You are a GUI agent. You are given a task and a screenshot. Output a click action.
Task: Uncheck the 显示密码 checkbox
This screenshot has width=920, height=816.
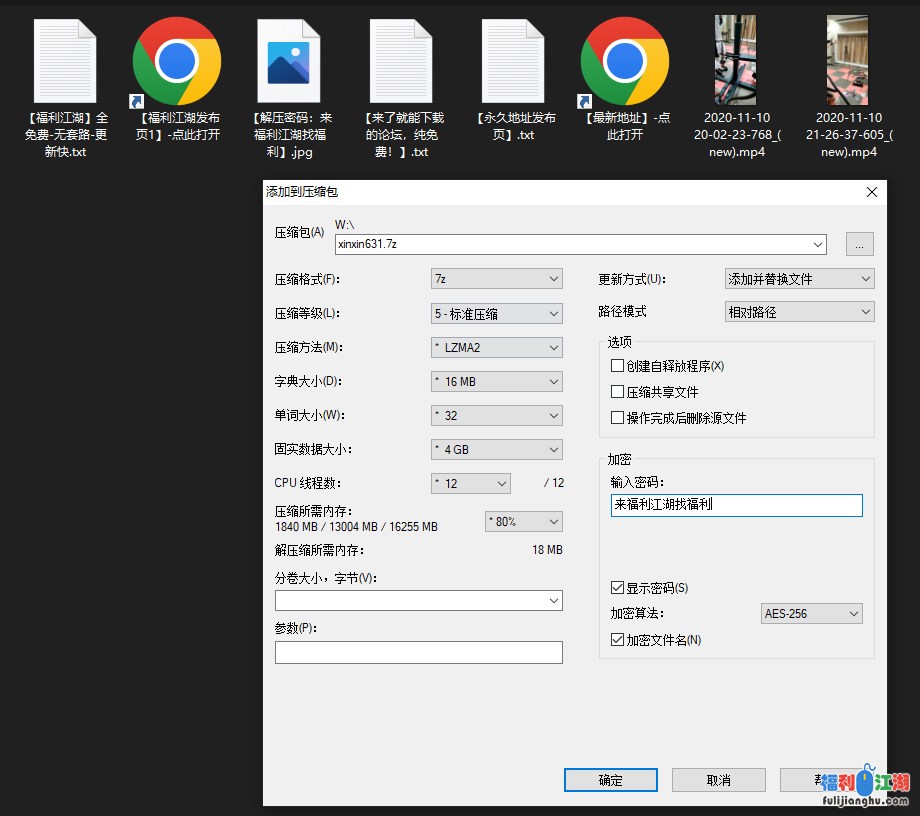click(617, 587)
